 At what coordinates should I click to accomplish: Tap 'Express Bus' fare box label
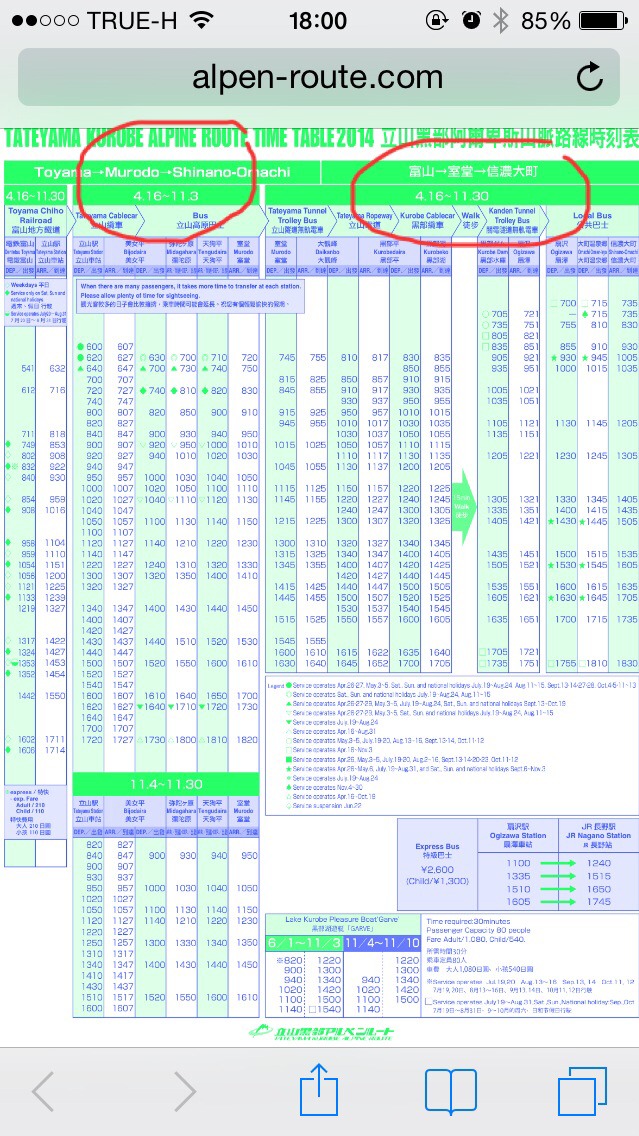(437, 846)
